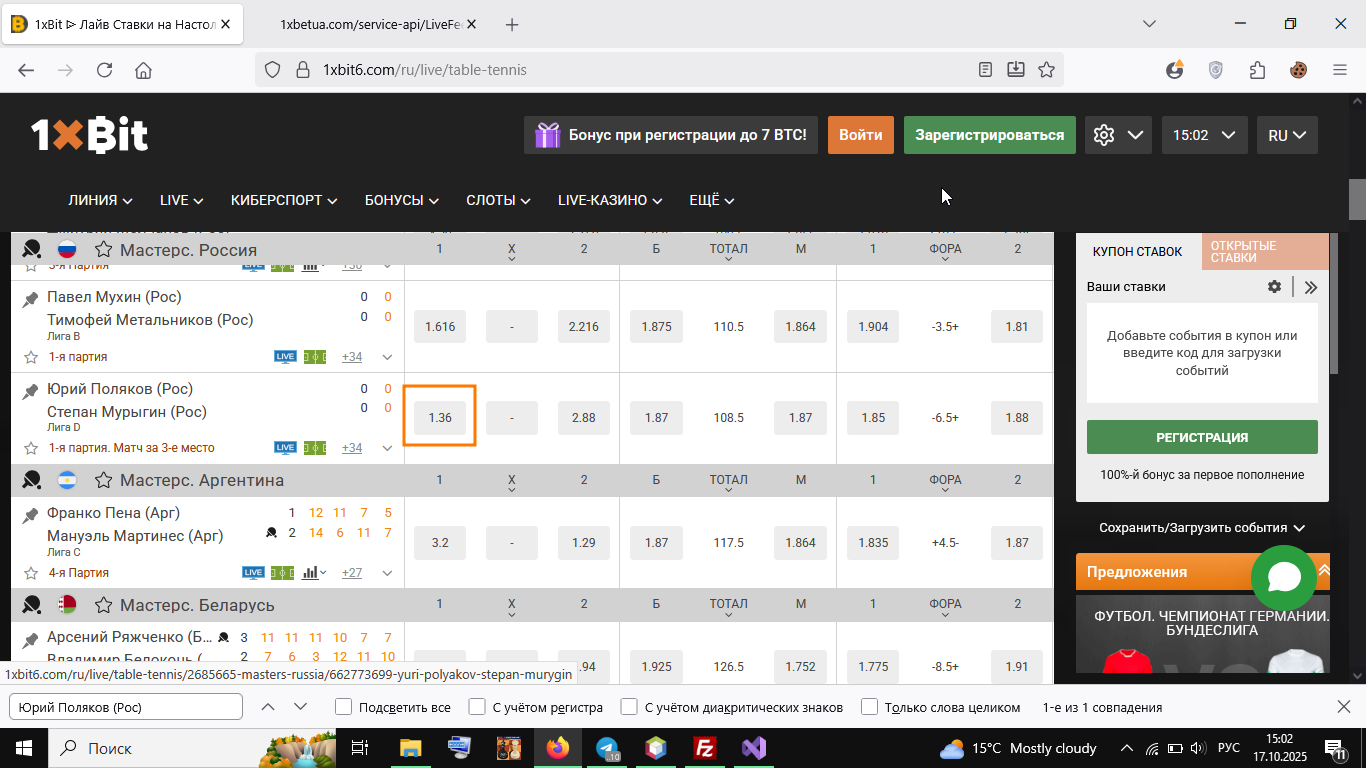The width and height of the screenshot is (1366, 768).
Task: Open the site settings gear
Action: 1104,135
